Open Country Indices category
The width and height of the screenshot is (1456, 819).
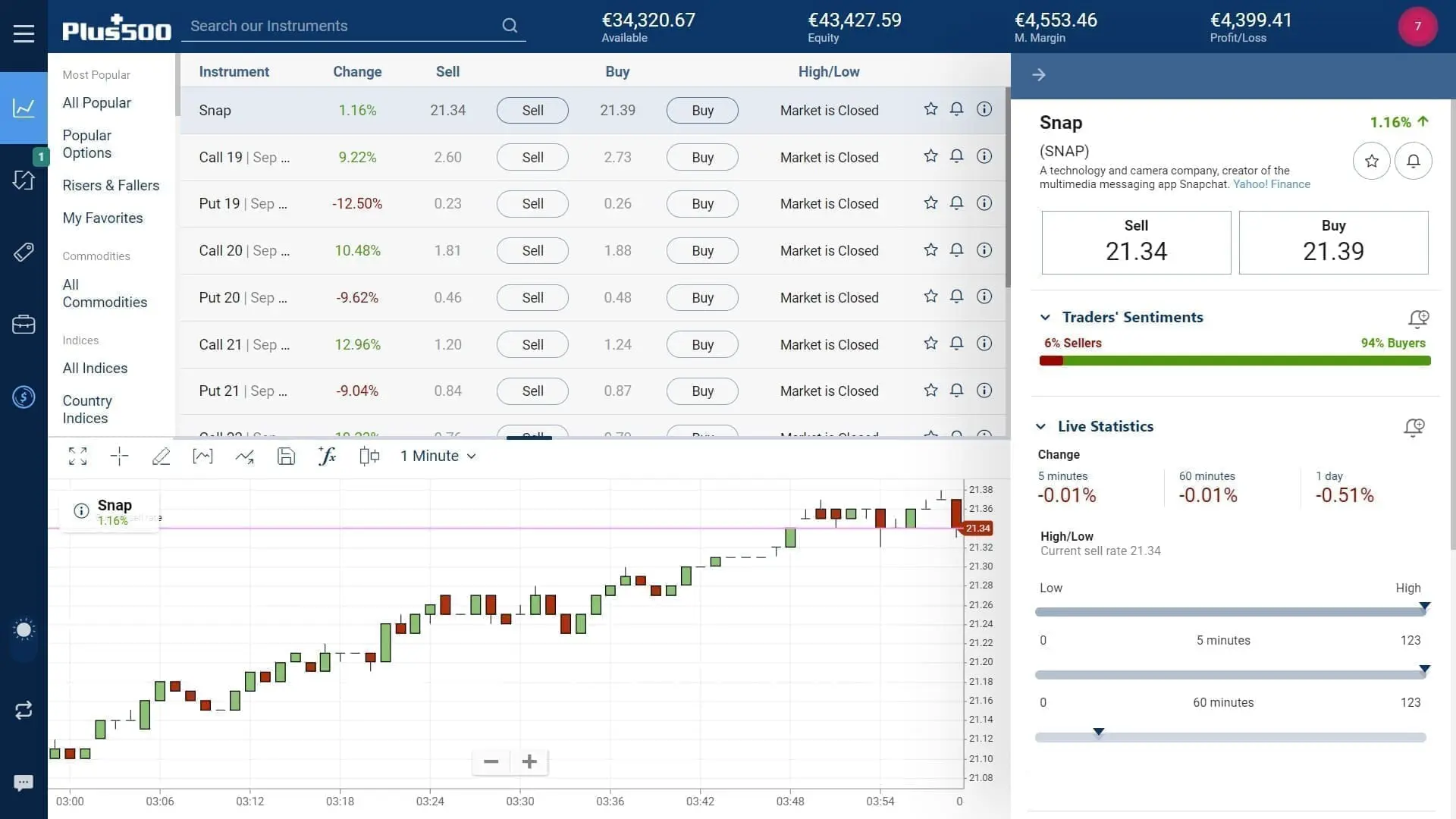[87, 409]
